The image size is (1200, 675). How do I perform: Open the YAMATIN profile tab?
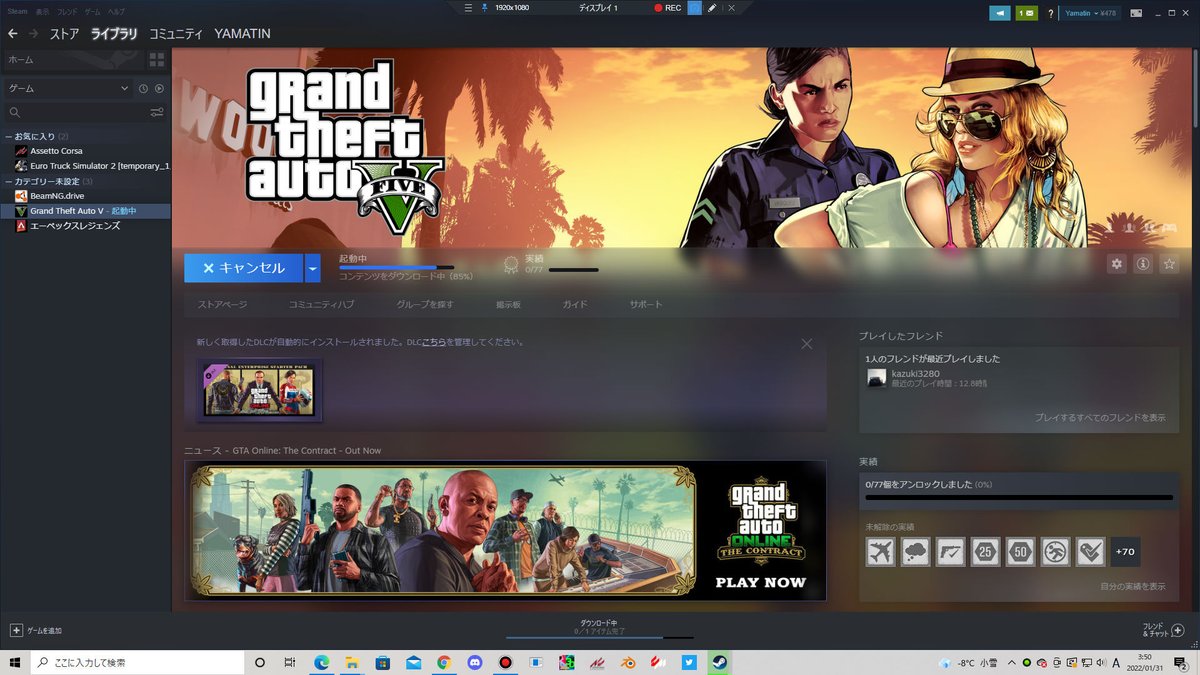242,34
